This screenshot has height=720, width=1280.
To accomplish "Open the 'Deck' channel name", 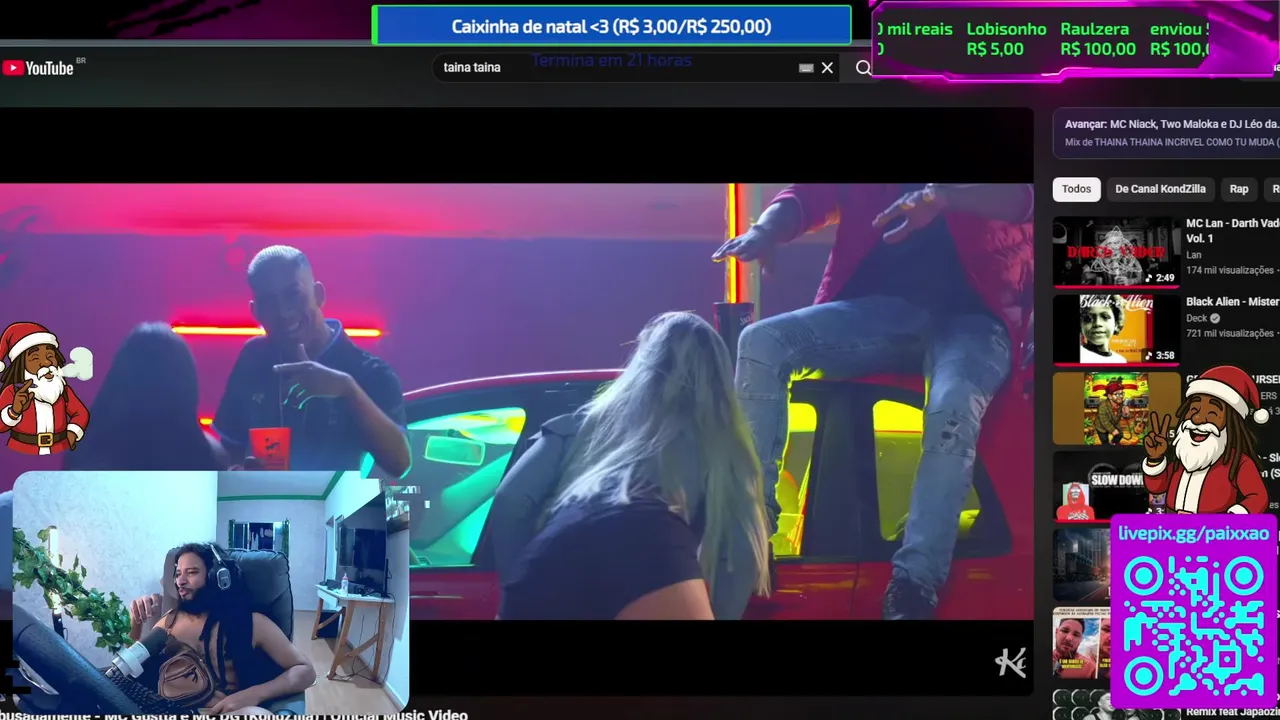I will 1196,318.
